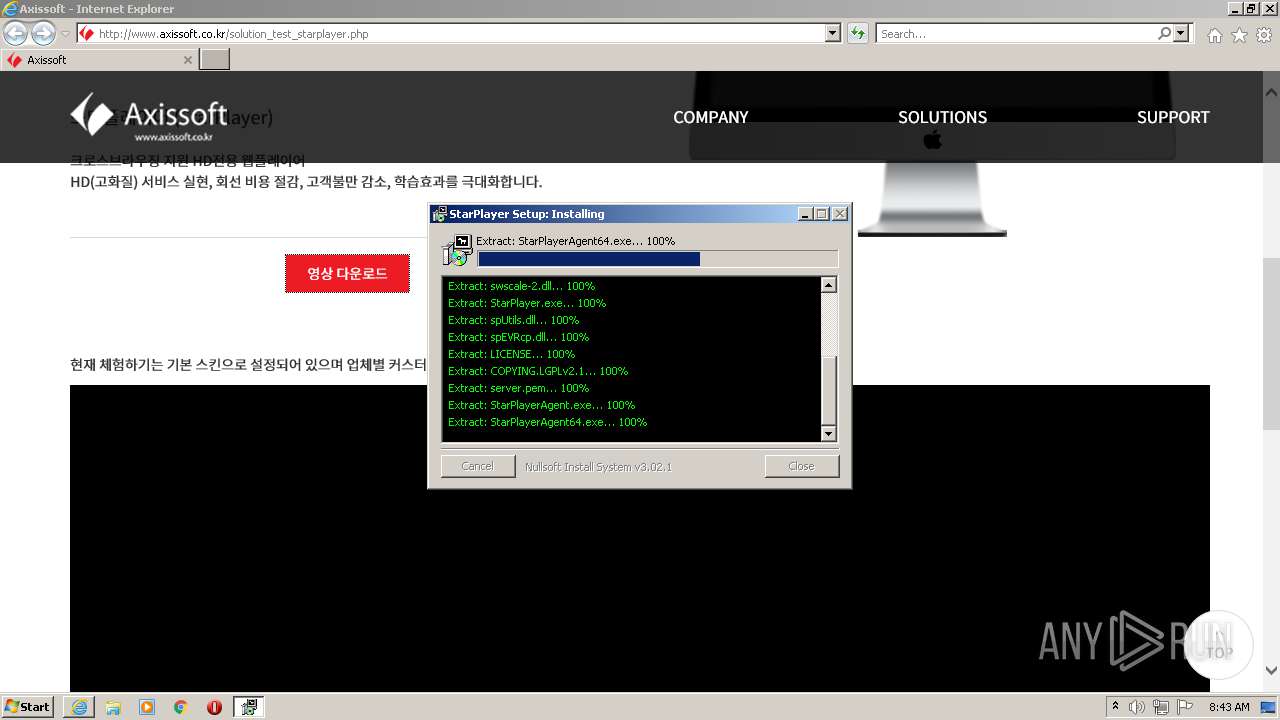Click the IE Forward navigation button
Viewport: 1280px width, 720px height.
click(x=43, y=33)
